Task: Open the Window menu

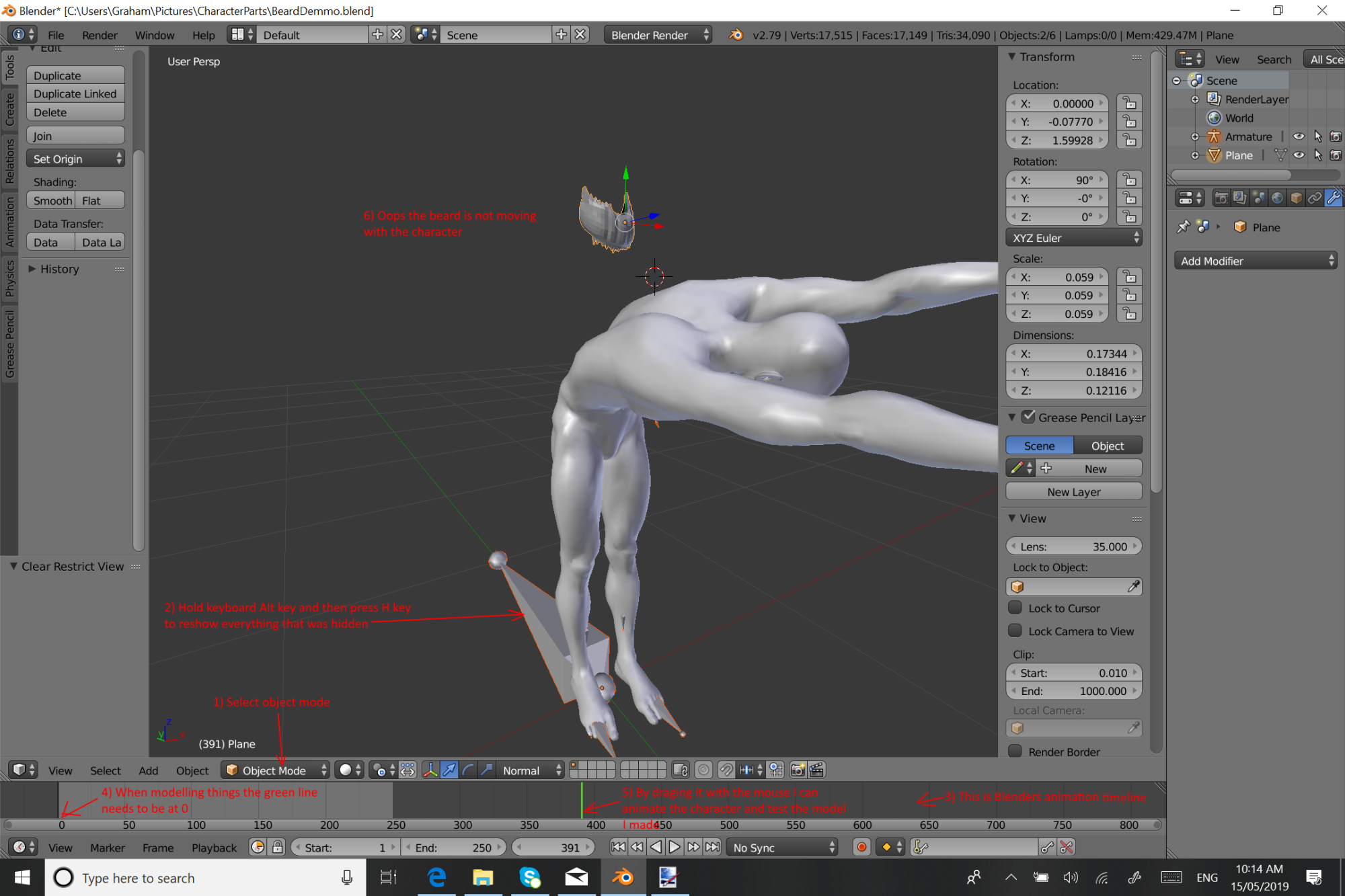Action: [155, 35]
